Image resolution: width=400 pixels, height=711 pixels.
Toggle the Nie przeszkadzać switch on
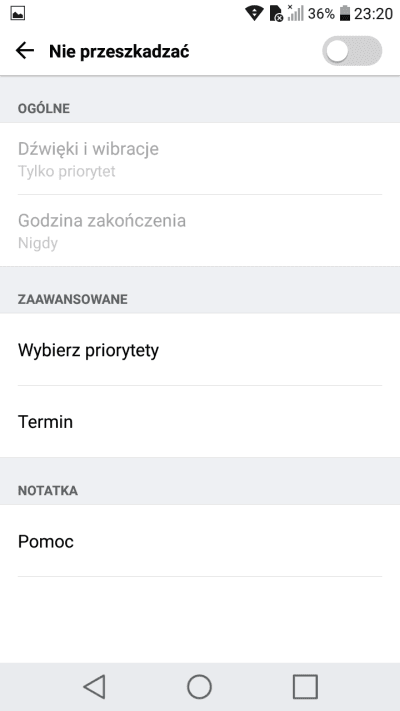coord(352,51)
